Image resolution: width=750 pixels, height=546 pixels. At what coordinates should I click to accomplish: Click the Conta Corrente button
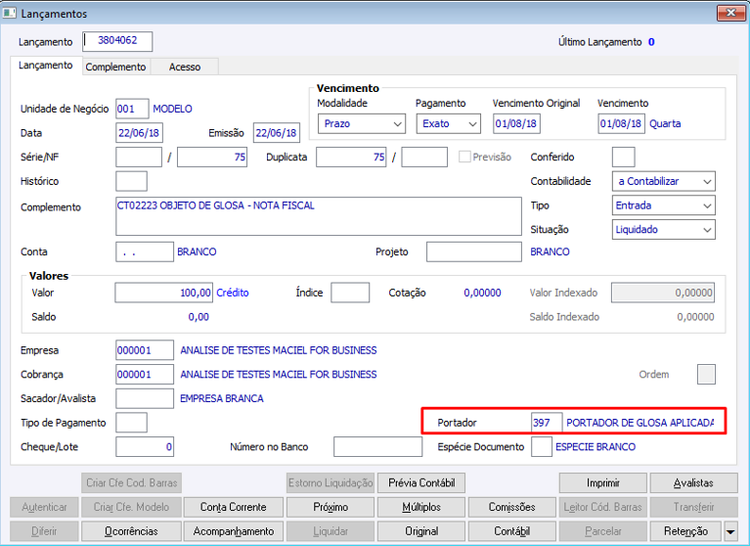click(233, 507)
